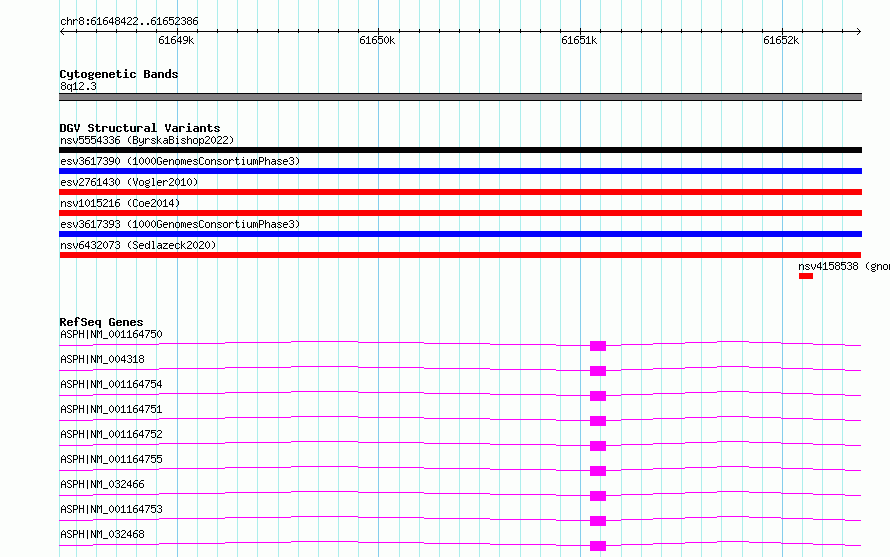Select ASPH|NM_004318 transcript label
The image size is (890, 557).
pos(102,359)
